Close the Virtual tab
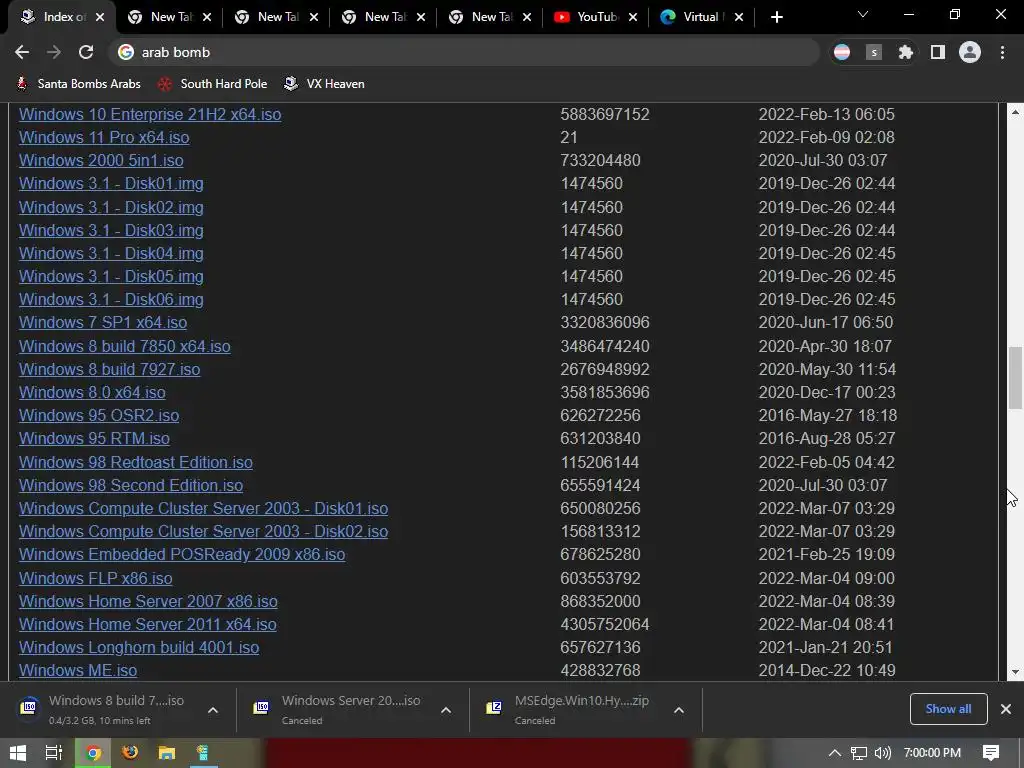 point(739,17)
